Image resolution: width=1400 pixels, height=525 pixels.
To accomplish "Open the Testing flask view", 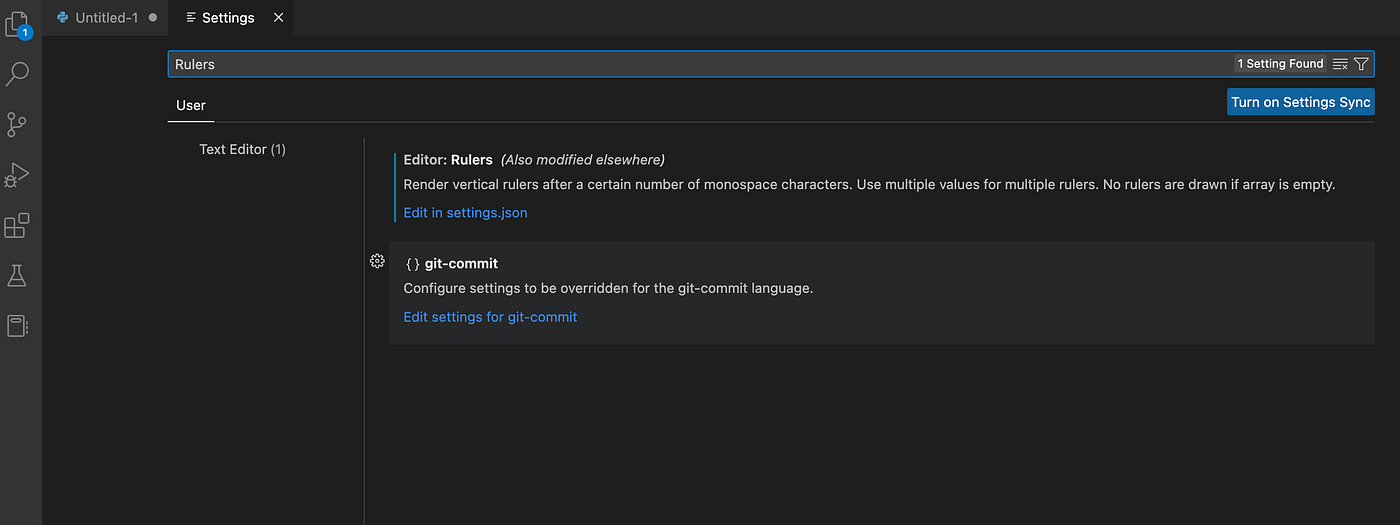I will [17, 276].
